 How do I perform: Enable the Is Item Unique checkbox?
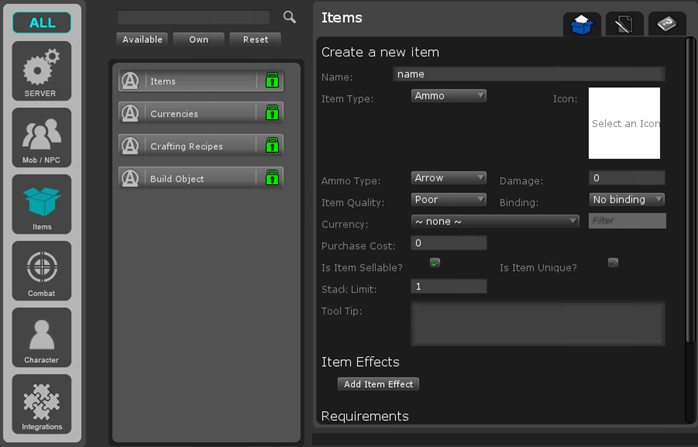click(613, 263)
